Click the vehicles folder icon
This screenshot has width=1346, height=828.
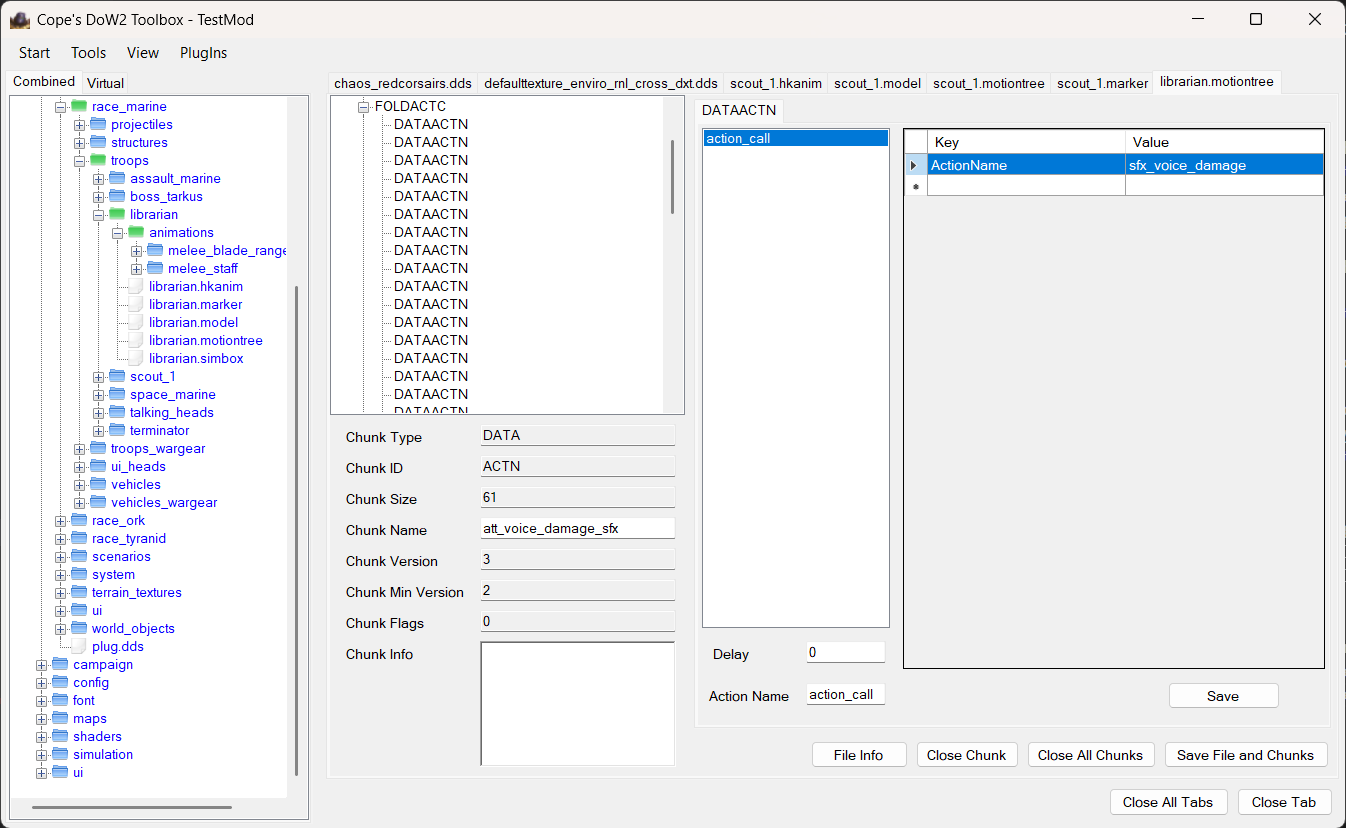coord(98,484)
